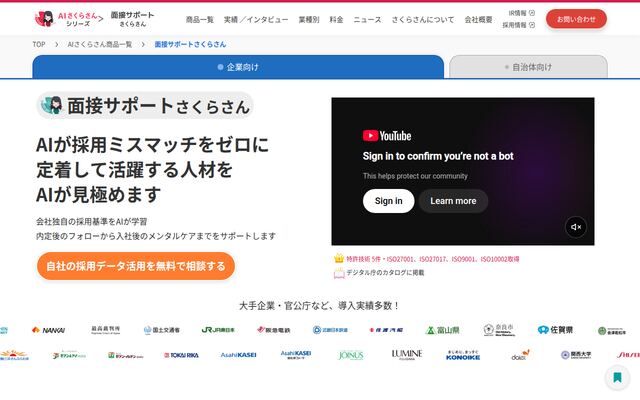Open the 面接サポートさくらさん header logo link
This screenshot has width=640, height=400.
coord(132,19)
